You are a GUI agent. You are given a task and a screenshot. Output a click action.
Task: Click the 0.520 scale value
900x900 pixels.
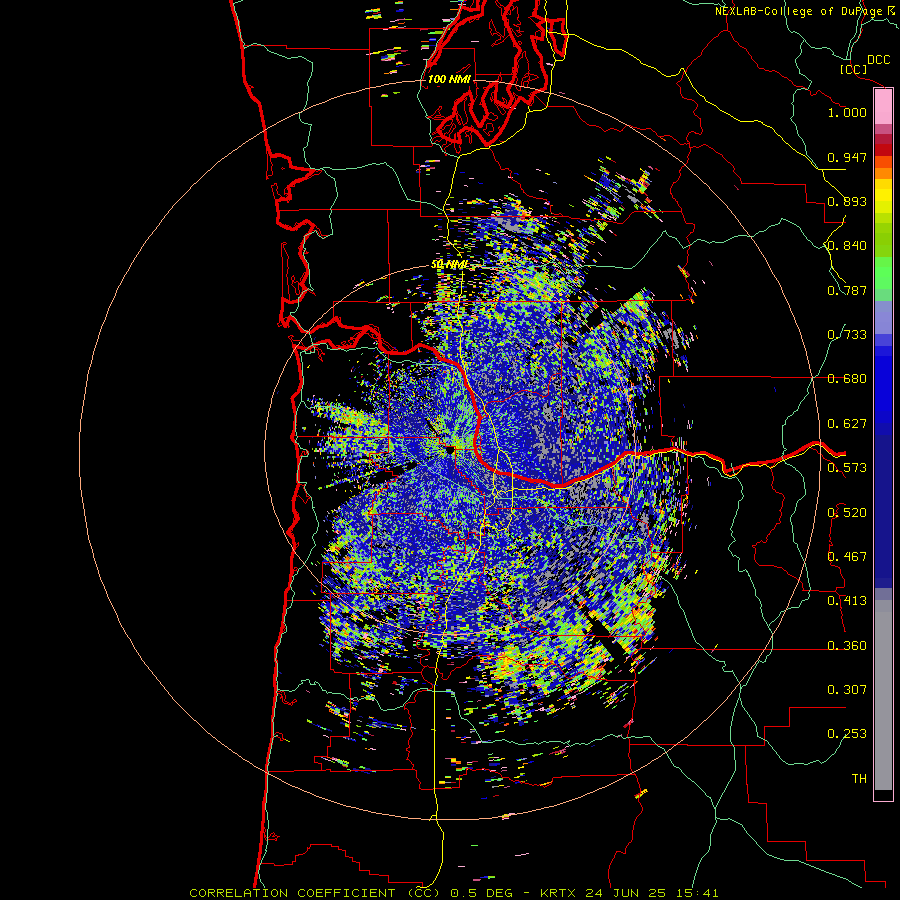click(847, 513)
